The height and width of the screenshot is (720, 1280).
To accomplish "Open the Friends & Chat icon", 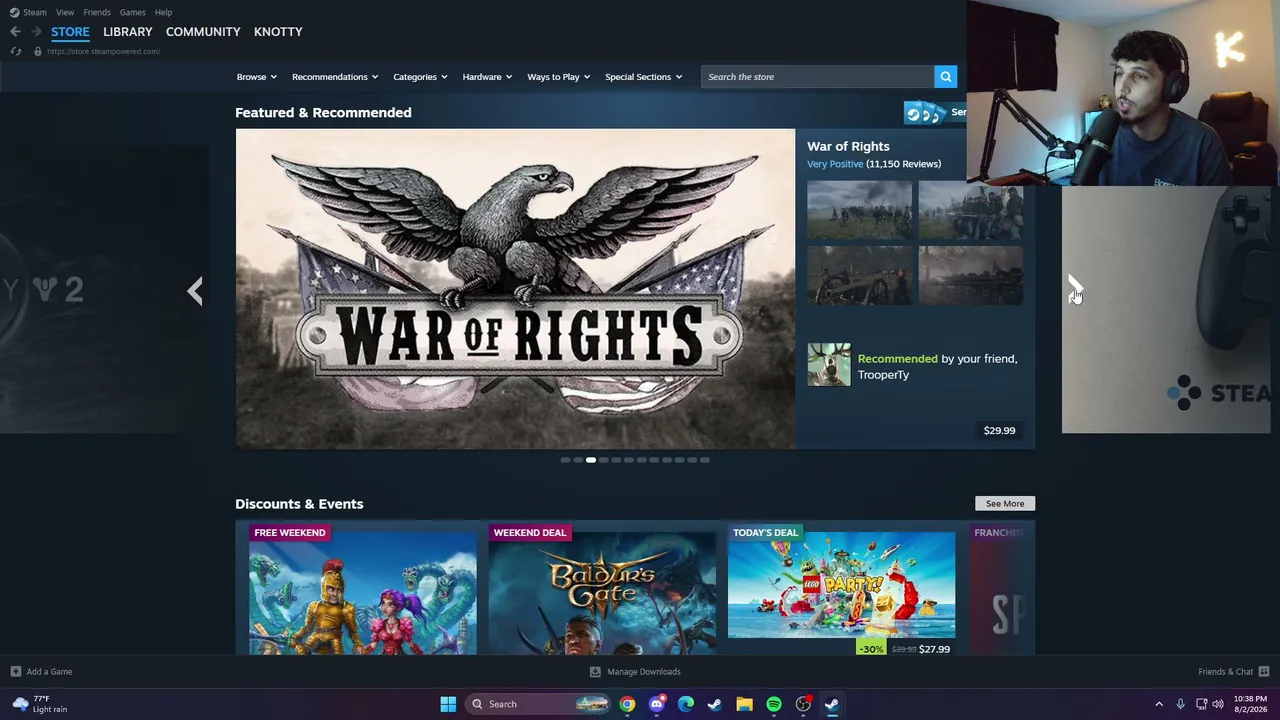I will [x=1263, y=672].
